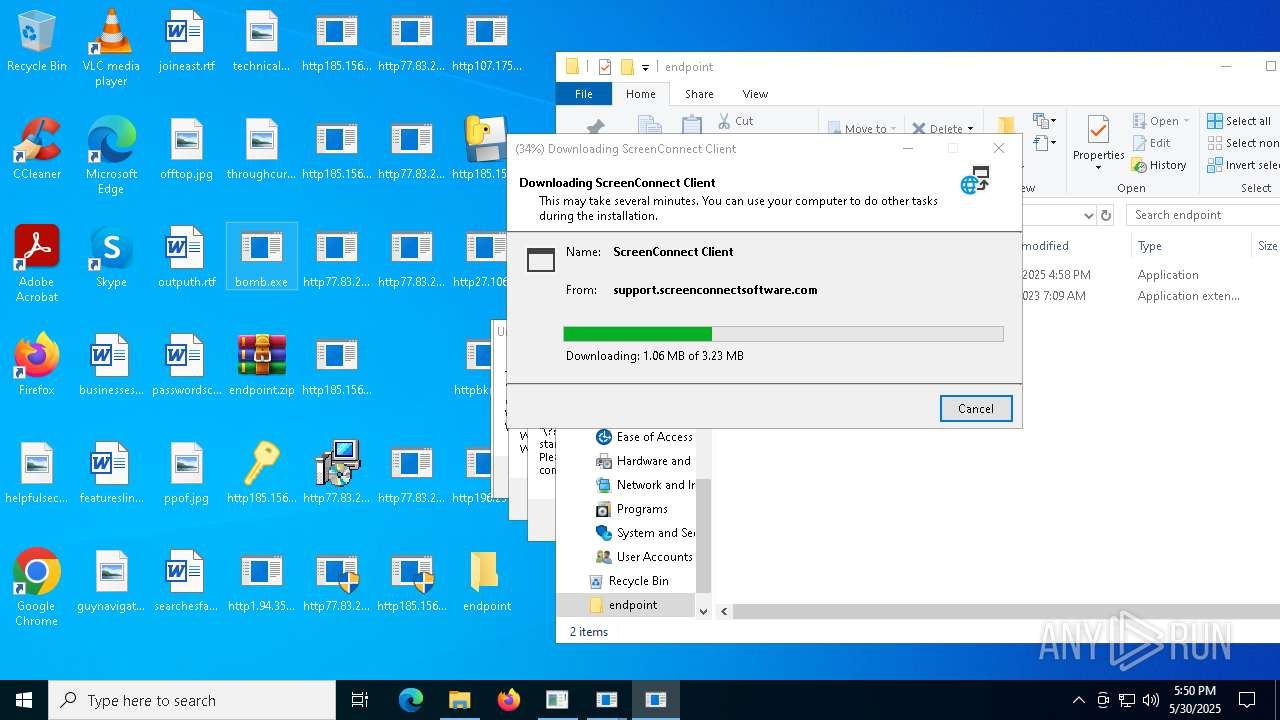This screenshot has height=720, width=1280.
Task: Select the Firefox desktop shortcut
Action: (x=37, y=365)
